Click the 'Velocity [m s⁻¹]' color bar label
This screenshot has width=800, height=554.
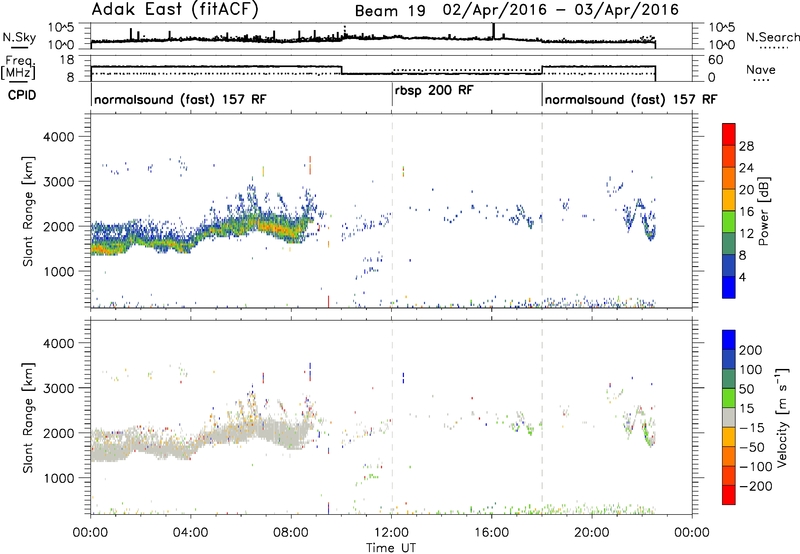(782, 417)
